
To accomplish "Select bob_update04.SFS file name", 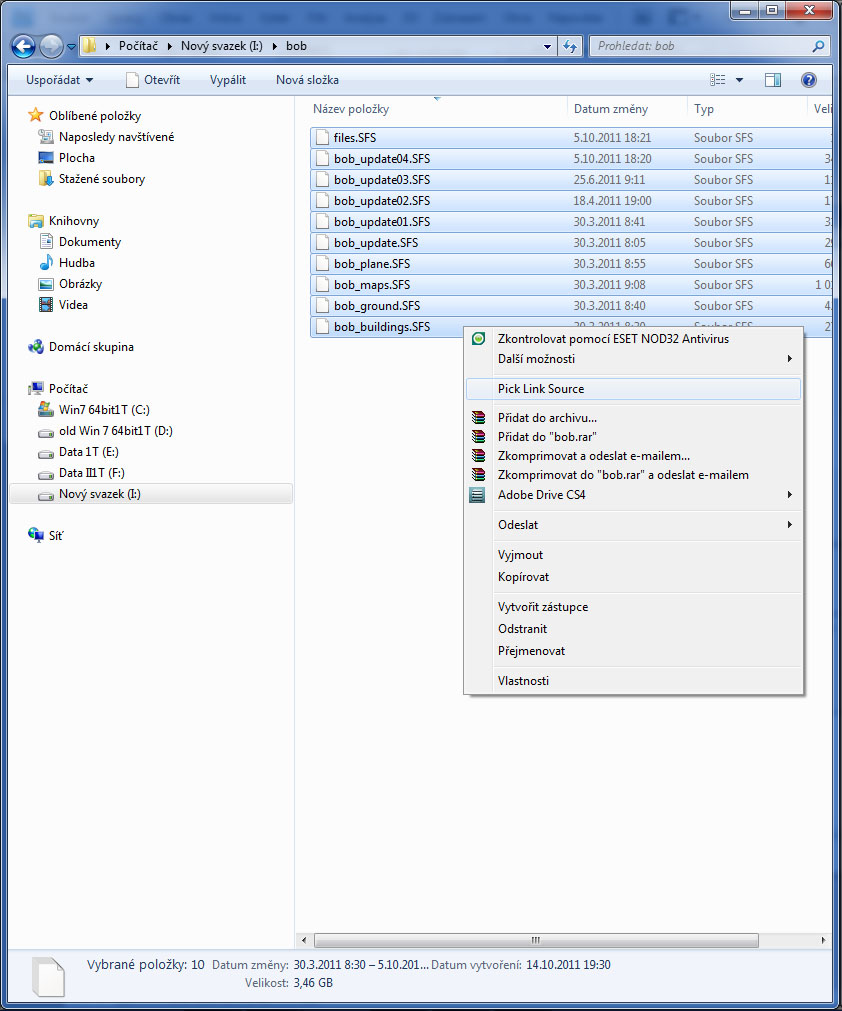I will click(x=382, y=159).
